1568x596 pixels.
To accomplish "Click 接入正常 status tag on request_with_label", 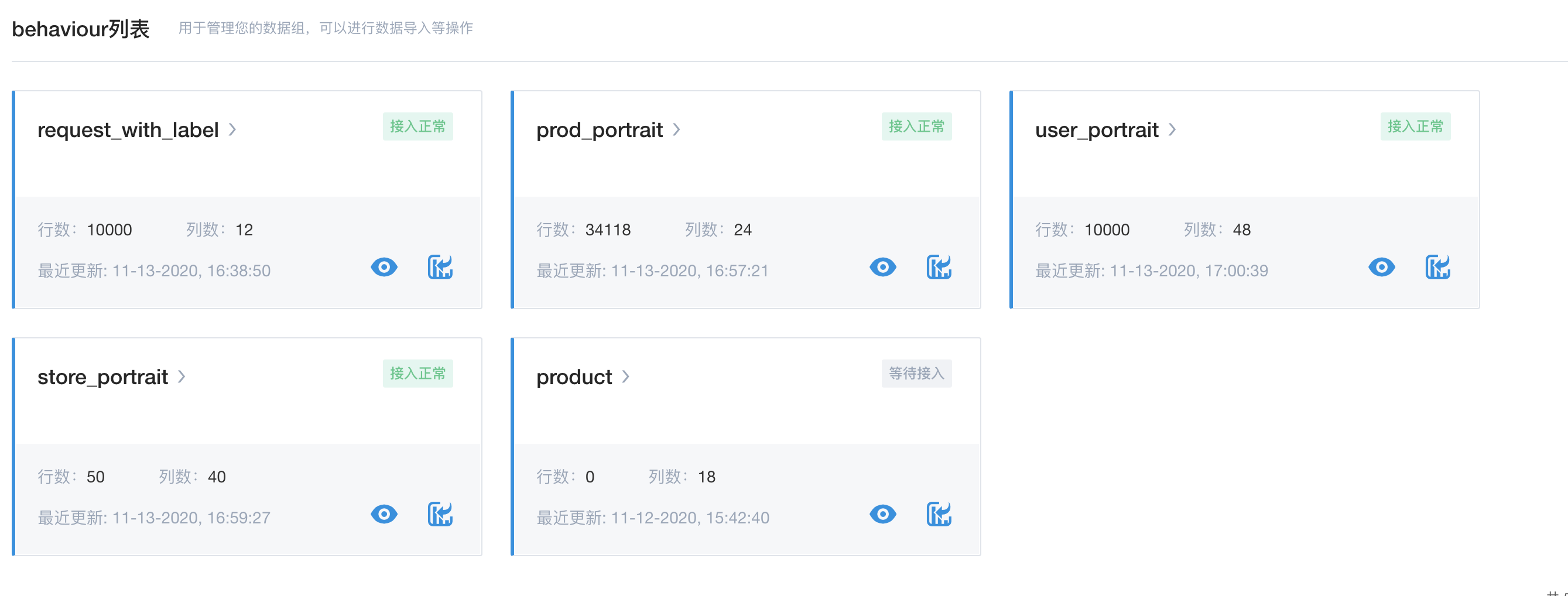I will pyautogui.click(x=417, y=126).
